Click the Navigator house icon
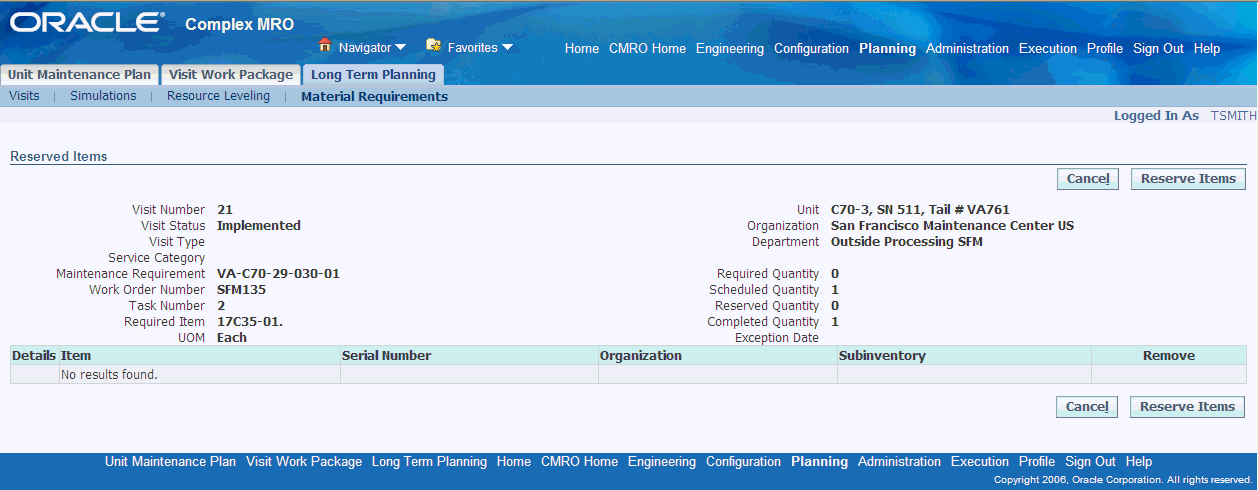1258x490 pixels. click(324, 46)
